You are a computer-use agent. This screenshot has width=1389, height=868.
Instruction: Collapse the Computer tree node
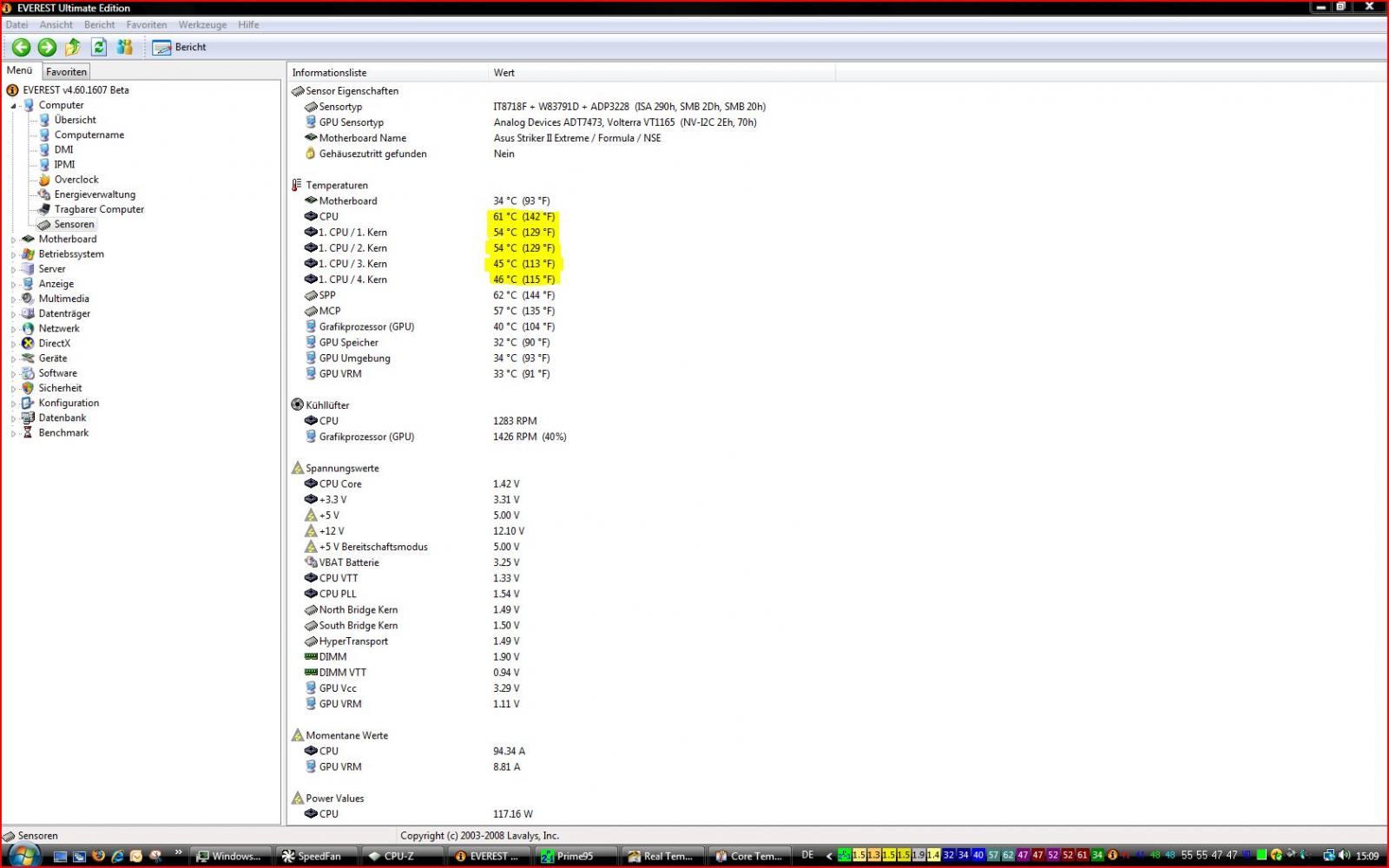coord(13,106)
